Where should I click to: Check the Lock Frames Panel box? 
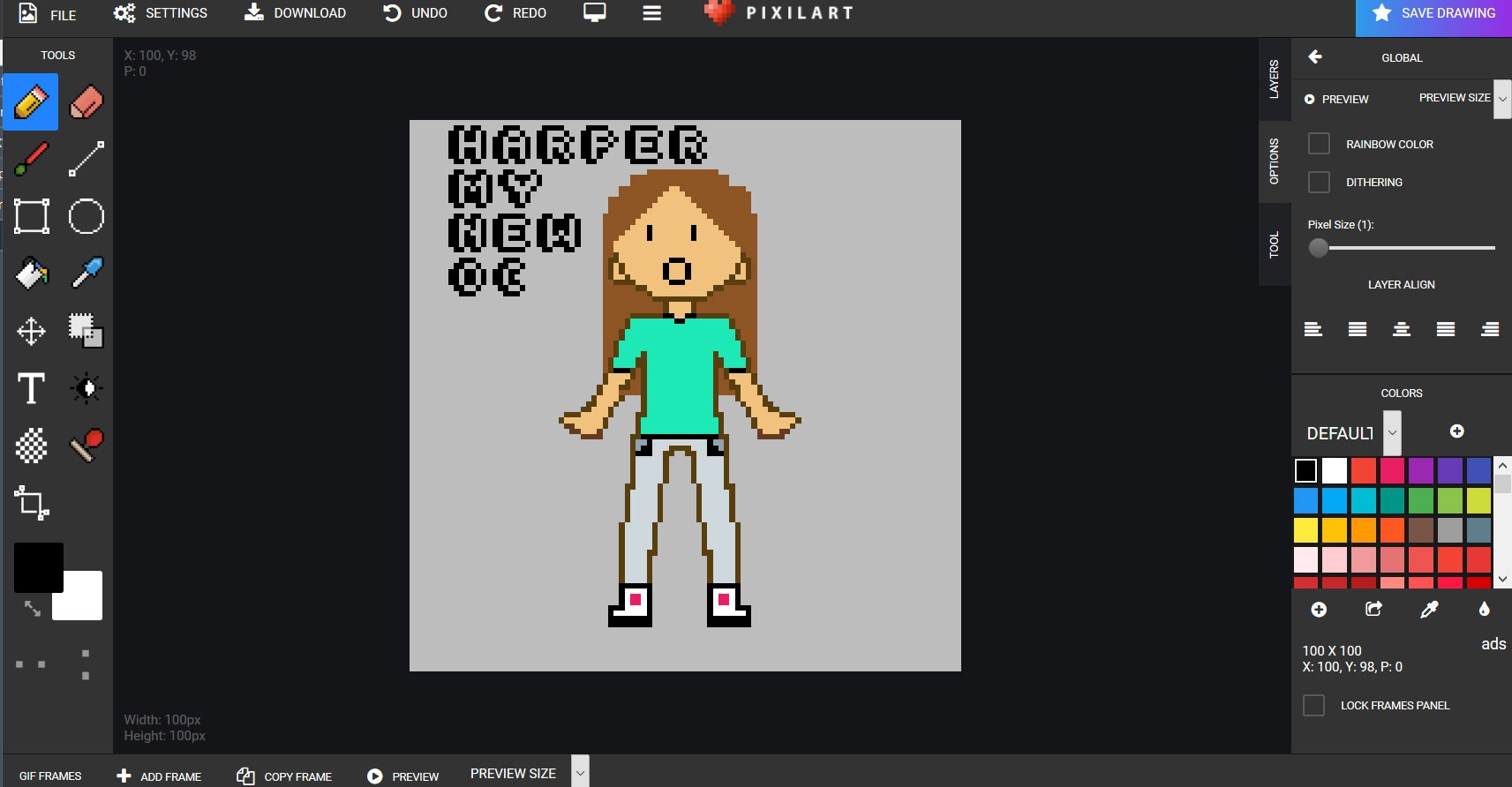click(x=1313, y=706)
